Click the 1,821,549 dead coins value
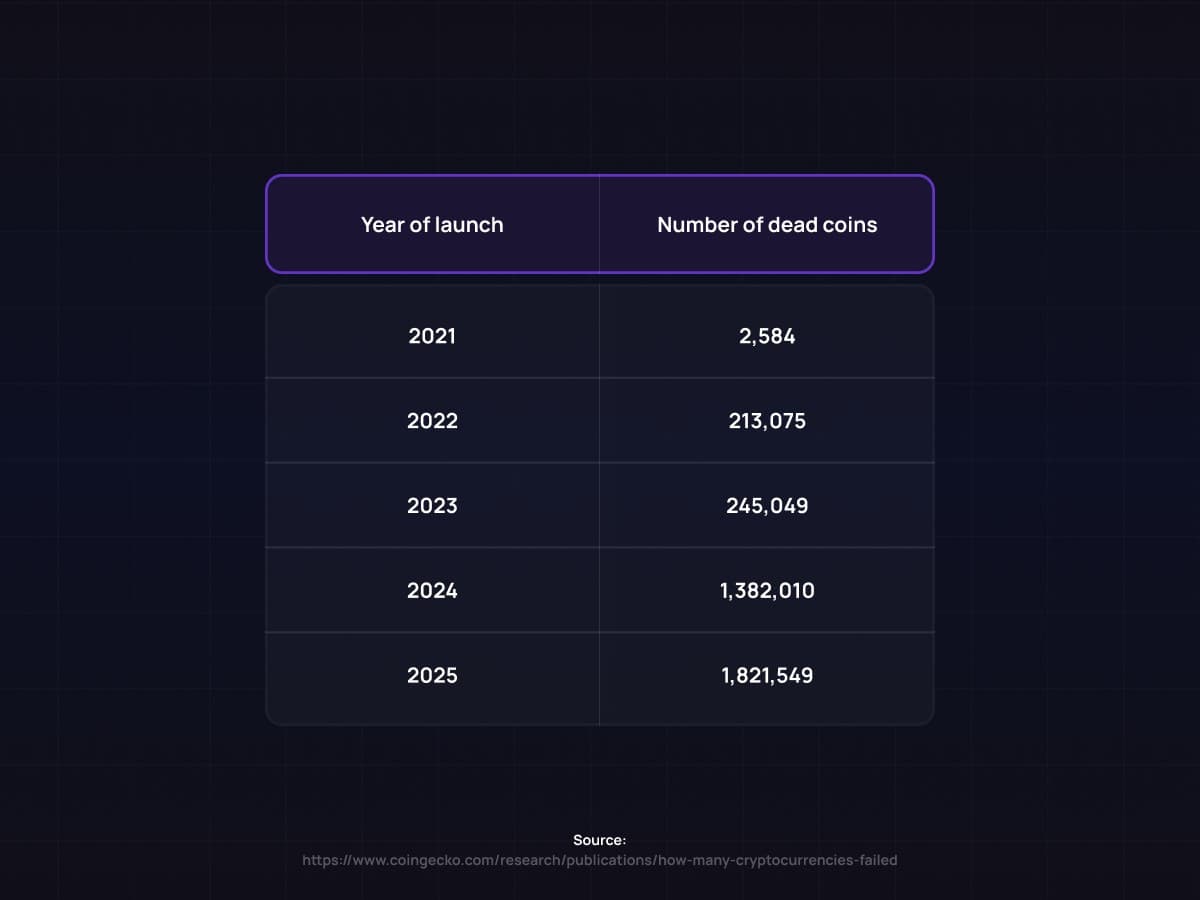Screen dimensions: 1200x900 click(767, 676)
